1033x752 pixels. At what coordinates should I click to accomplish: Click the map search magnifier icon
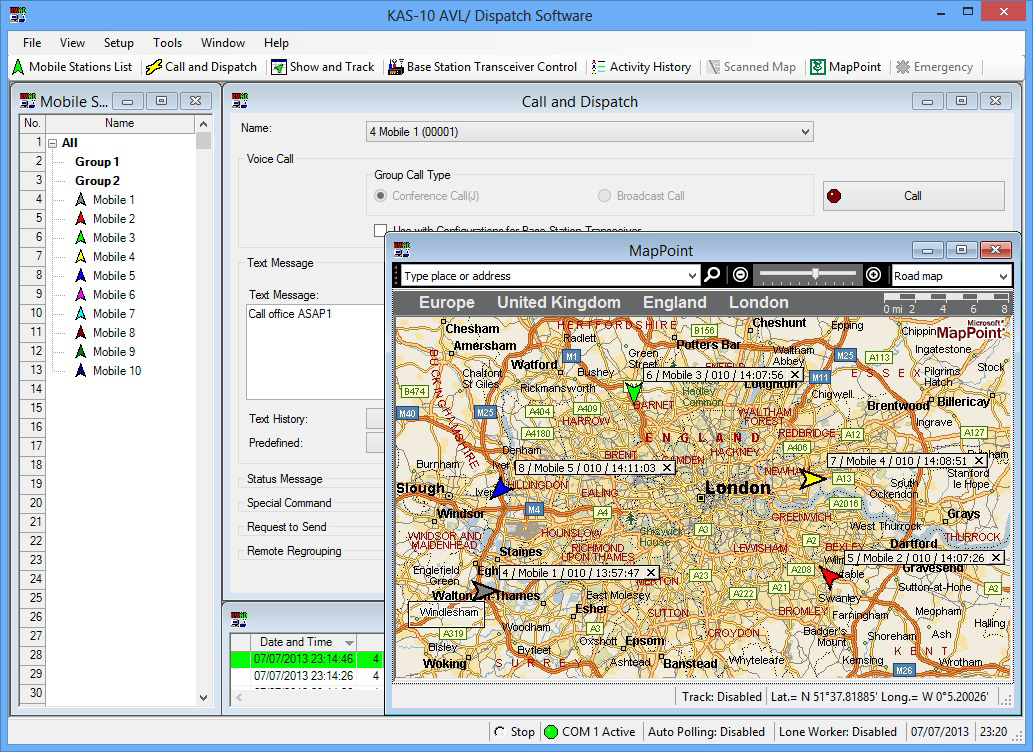712,274
